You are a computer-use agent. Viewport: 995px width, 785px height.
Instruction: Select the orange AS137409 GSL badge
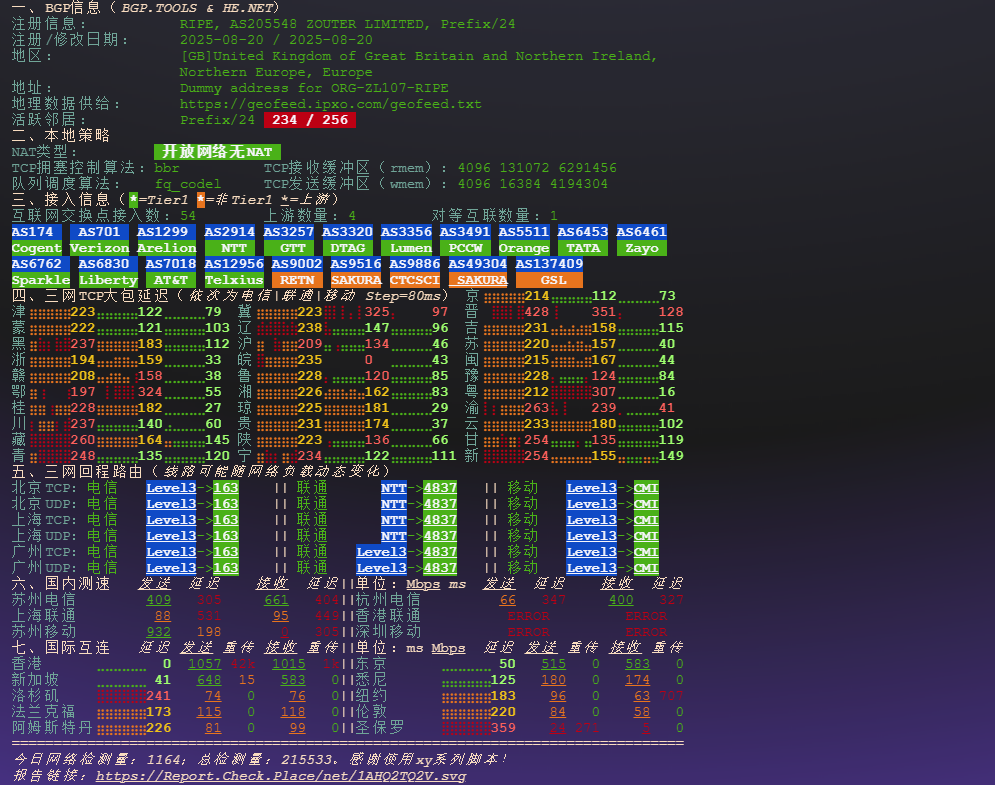click(x=548, y=272)
